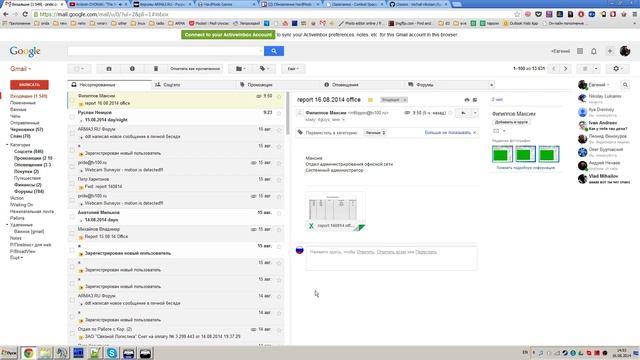Open the More actions dropdown in toolbar
Viewport: 640px width, 360px height.
[x=293, y=69]
